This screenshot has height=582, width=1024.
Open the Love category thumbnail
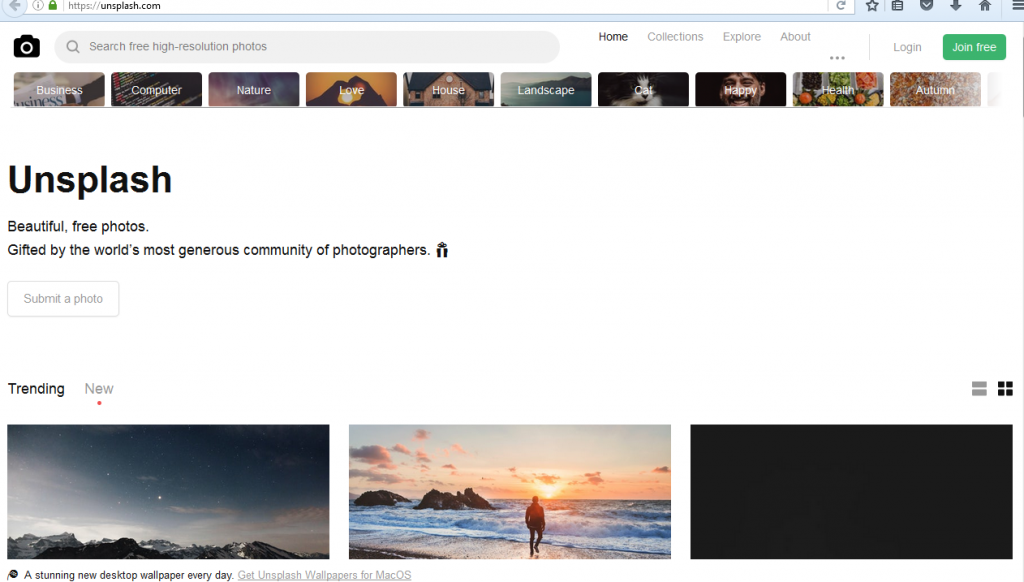point(351,89)
